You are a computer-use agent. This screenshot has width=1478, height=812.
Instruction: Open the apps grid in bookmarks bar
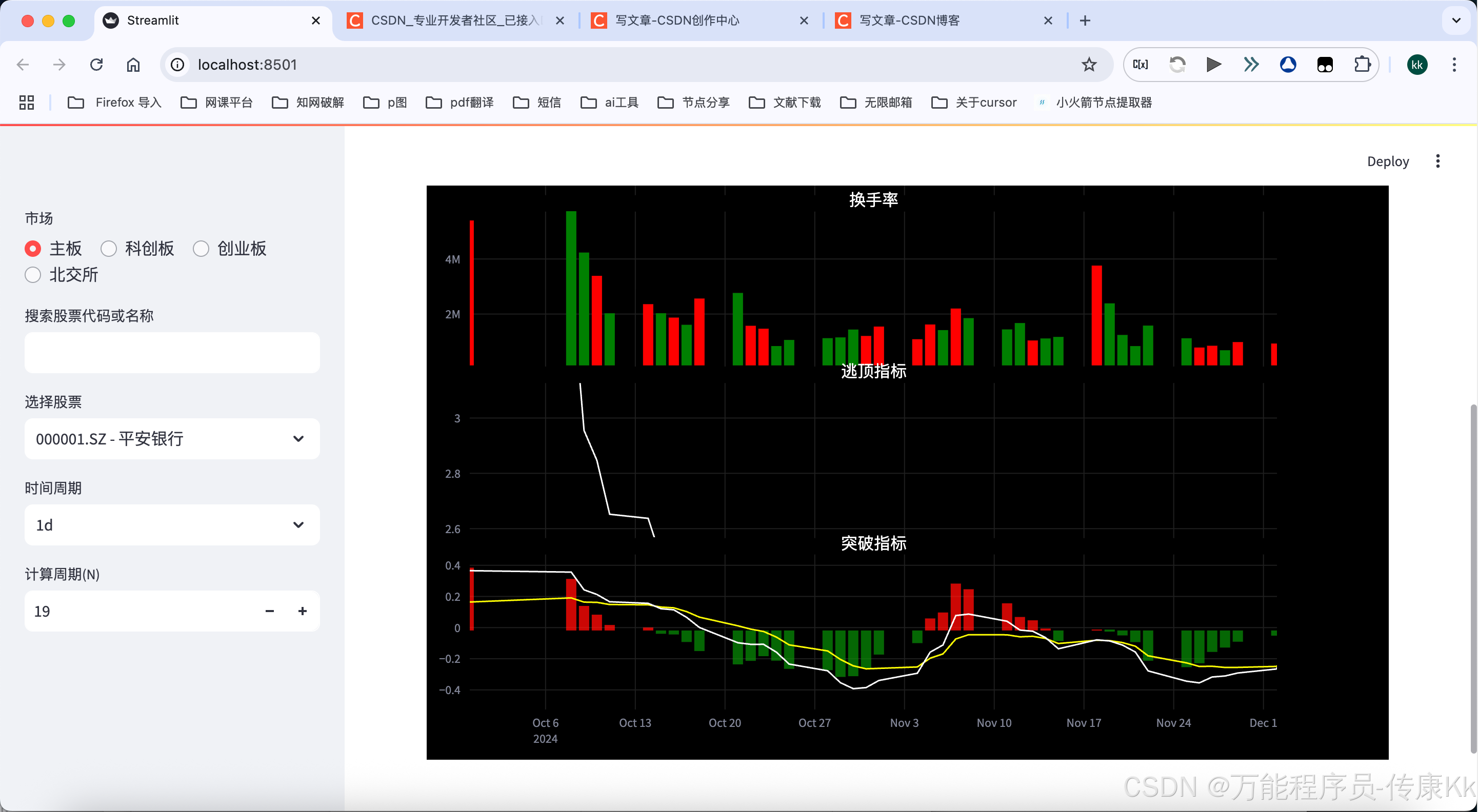[x=26, y=103]
